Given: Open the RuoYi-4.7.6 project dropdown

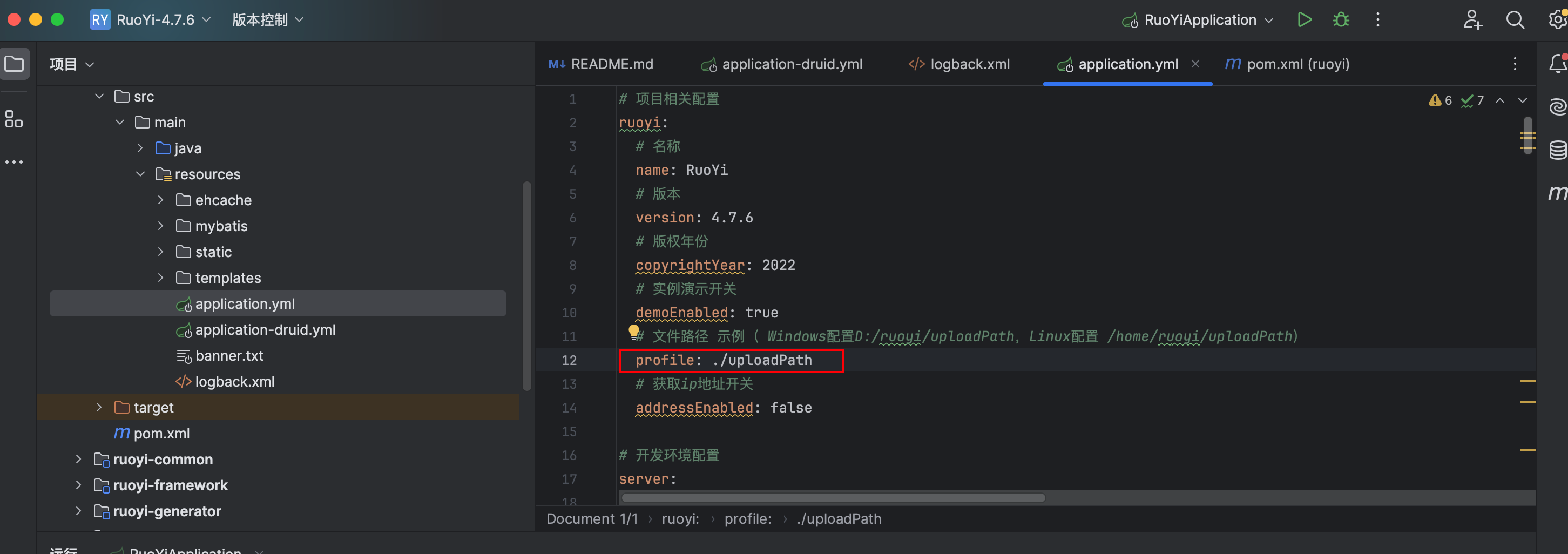Looking at the screenshot, I should coord(163,20).
